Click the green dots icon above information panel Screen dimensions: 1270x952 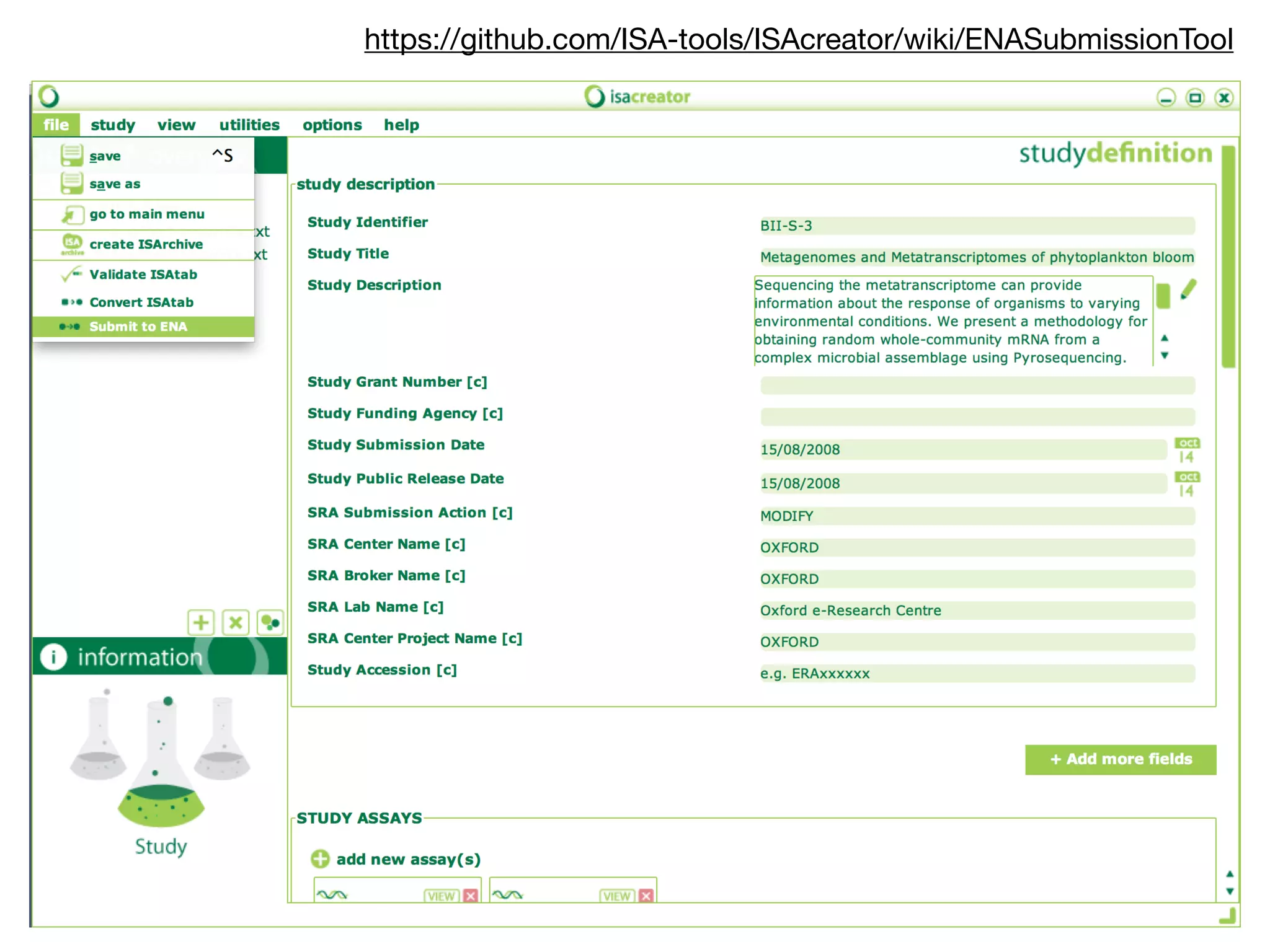pos(270,622)
